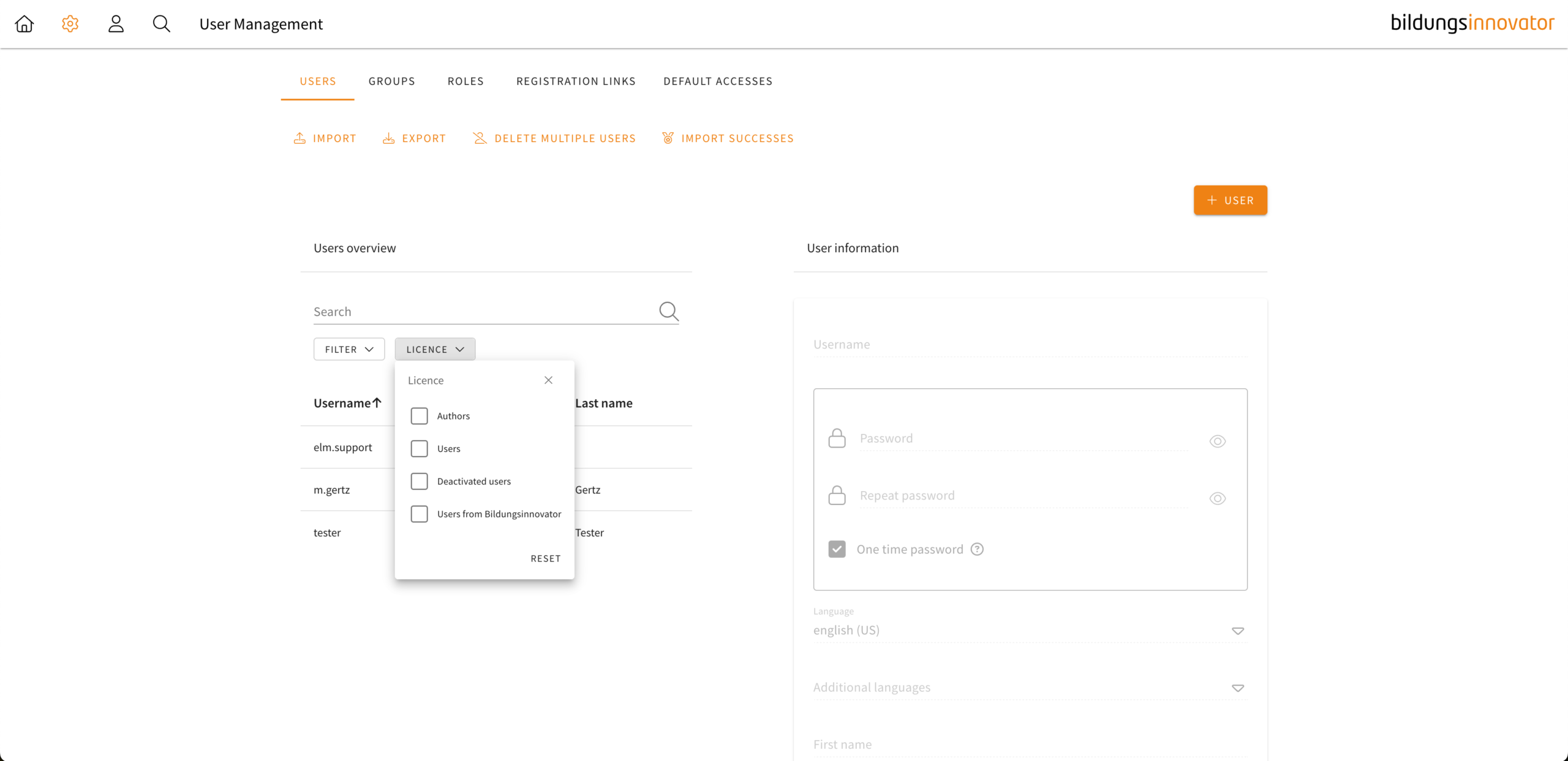Check the Deactivated users checkbox

(x=420, y=481)
